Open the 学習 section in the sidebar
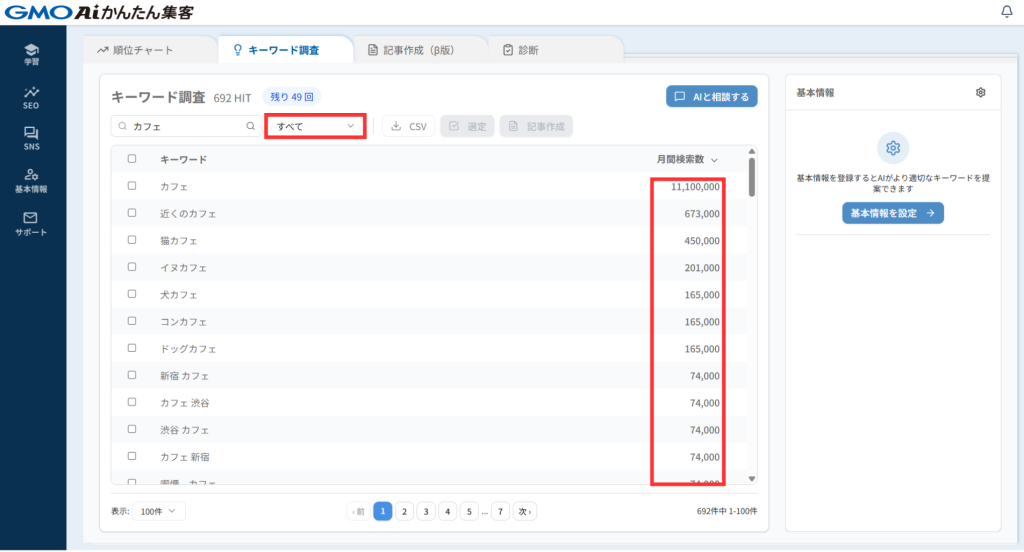This screenshot has width=1024, height=552. coord(32,54)
